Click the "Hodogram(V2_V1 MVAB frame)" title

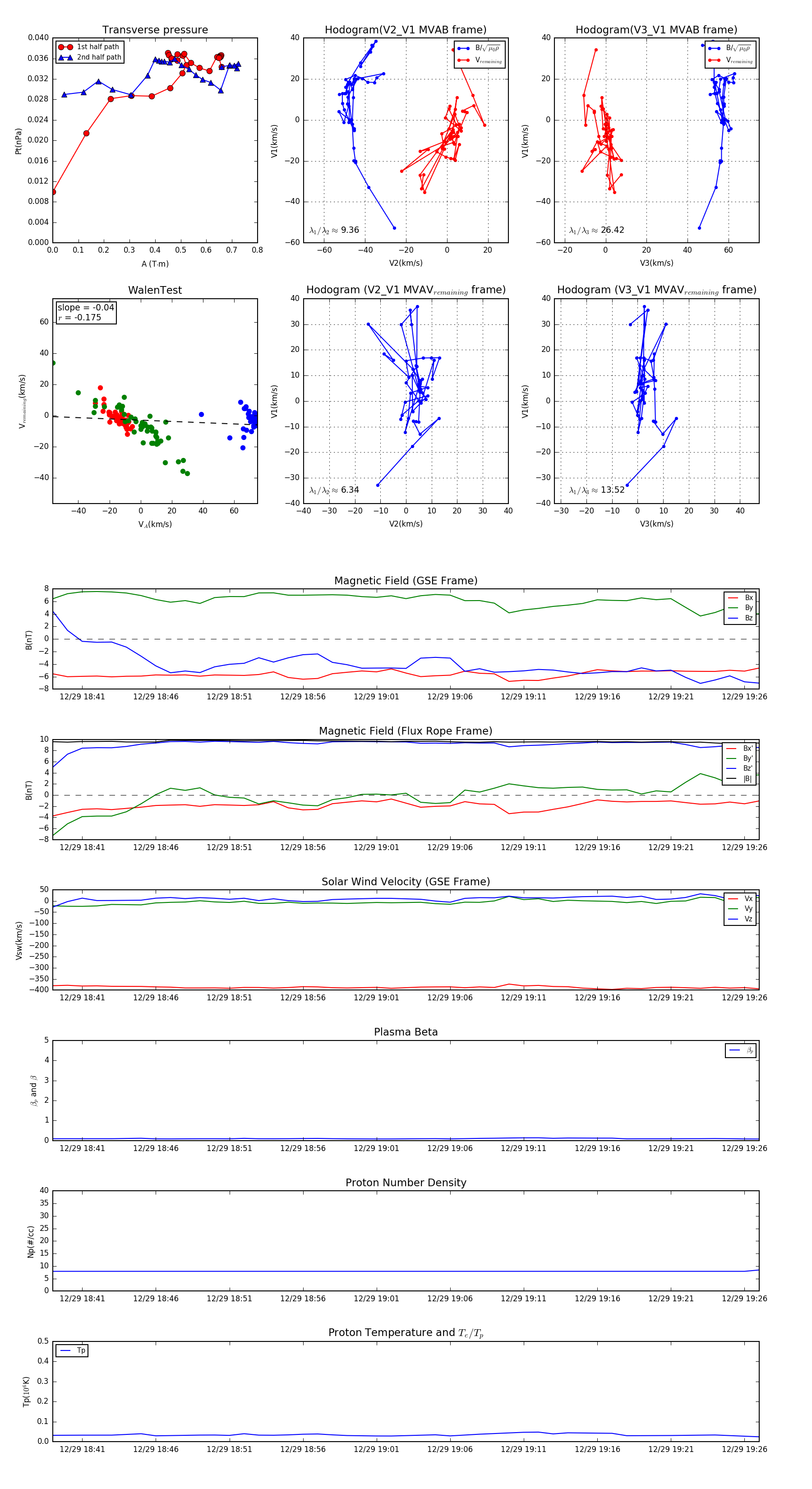[x=405, y=30]
